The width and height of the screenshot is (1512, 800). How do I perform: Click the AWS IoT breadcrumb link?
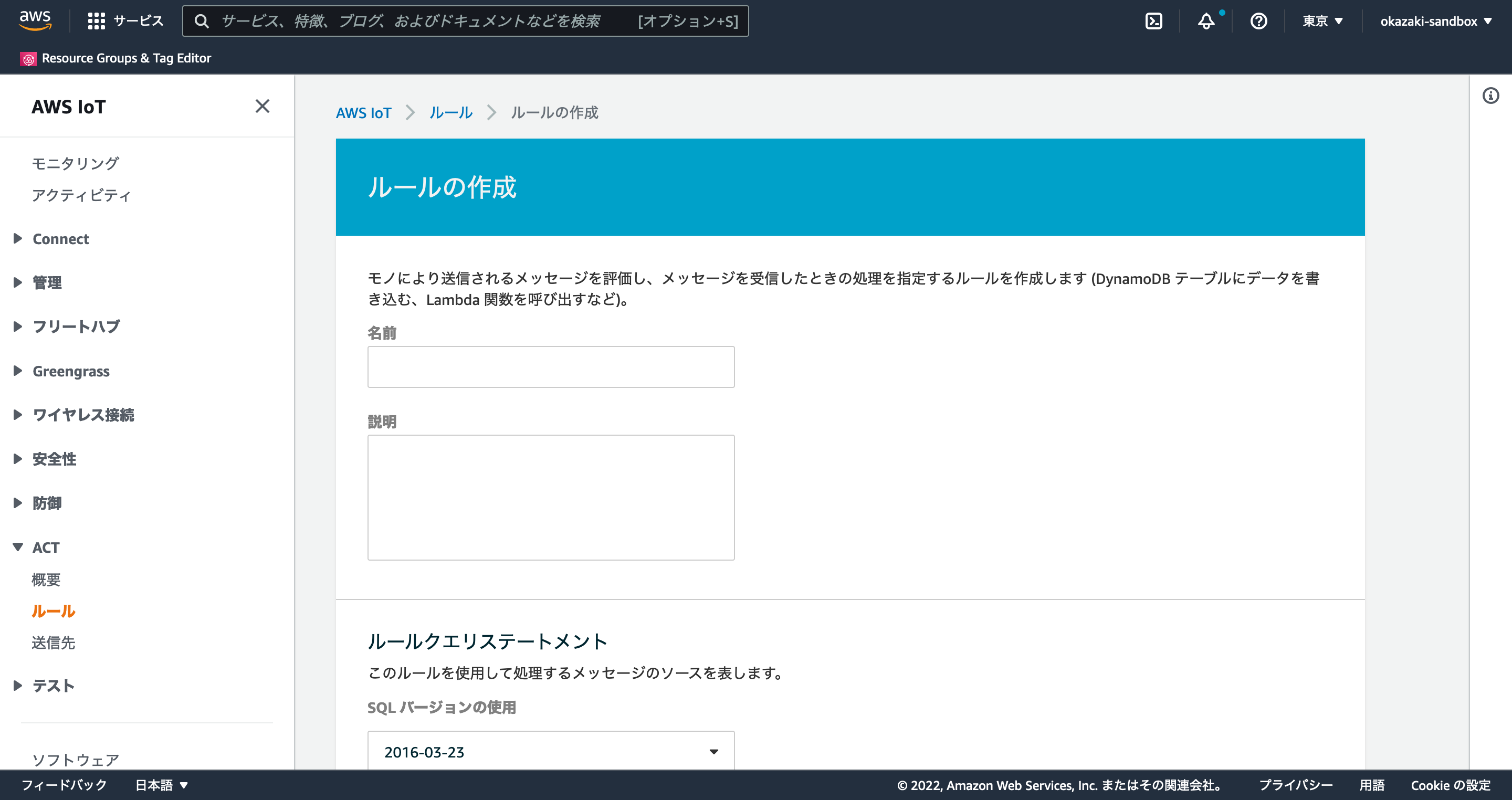pyautogui.click(x=363, y=113)
